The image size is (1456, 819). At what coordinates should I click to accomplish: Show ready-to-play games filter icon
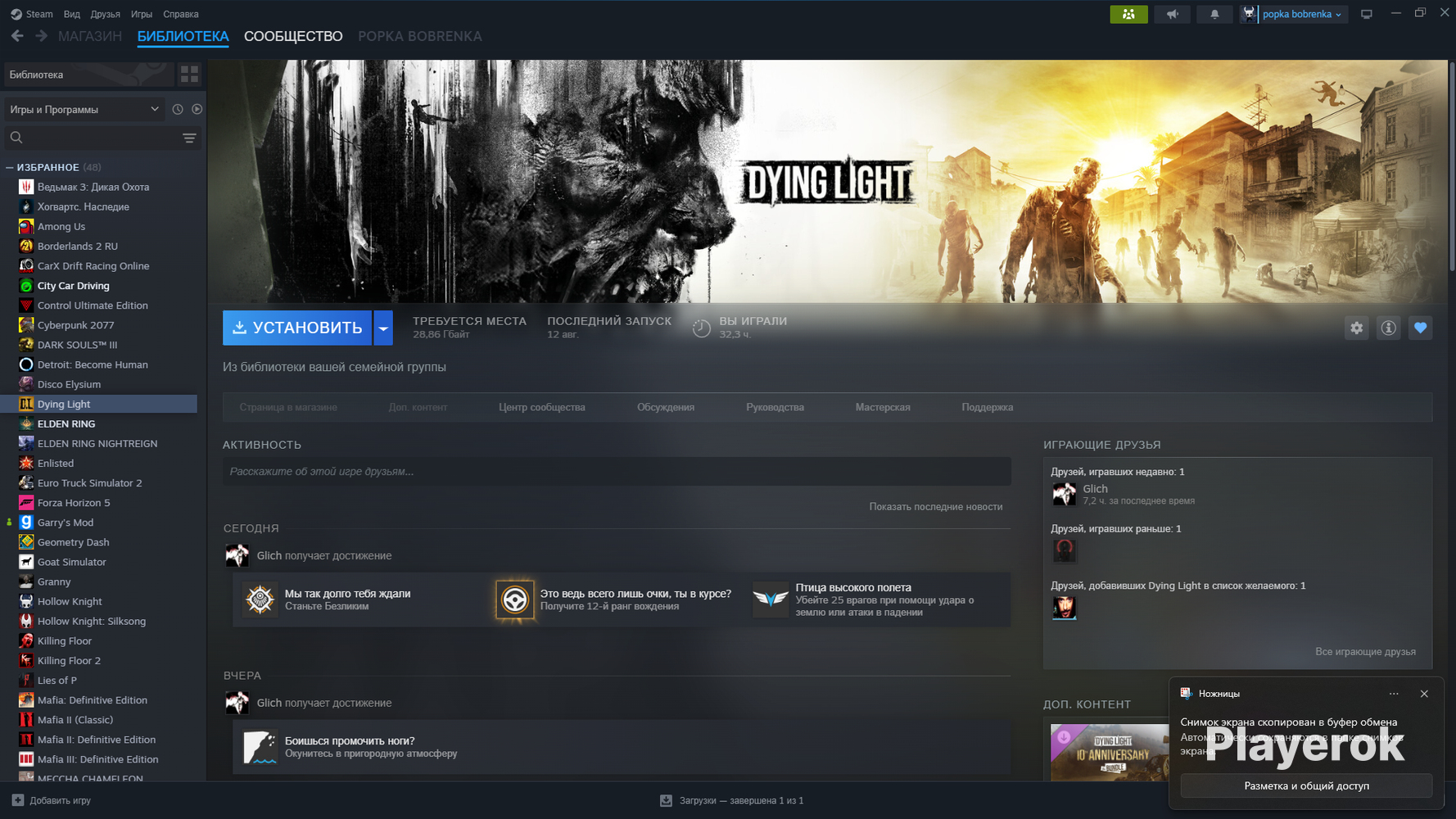tap(197, 109)
